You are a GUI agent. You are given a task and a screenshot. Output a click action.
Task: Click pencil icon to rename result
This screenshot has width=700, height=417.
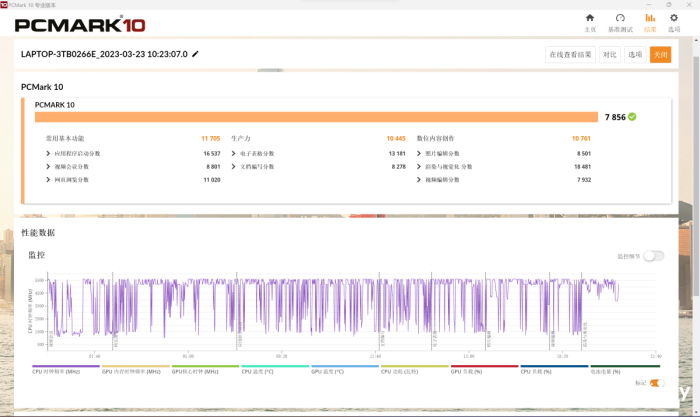pyautogui.click(x=196, y=54)
